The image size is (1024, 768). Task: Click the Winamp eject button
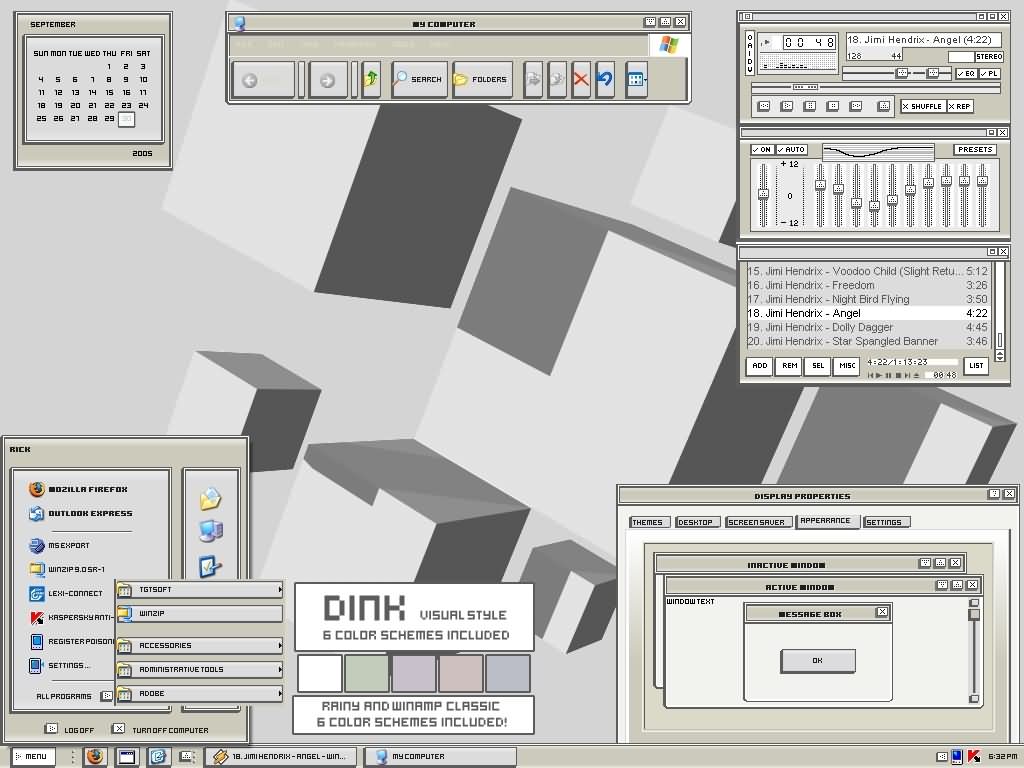click(884, 106)
